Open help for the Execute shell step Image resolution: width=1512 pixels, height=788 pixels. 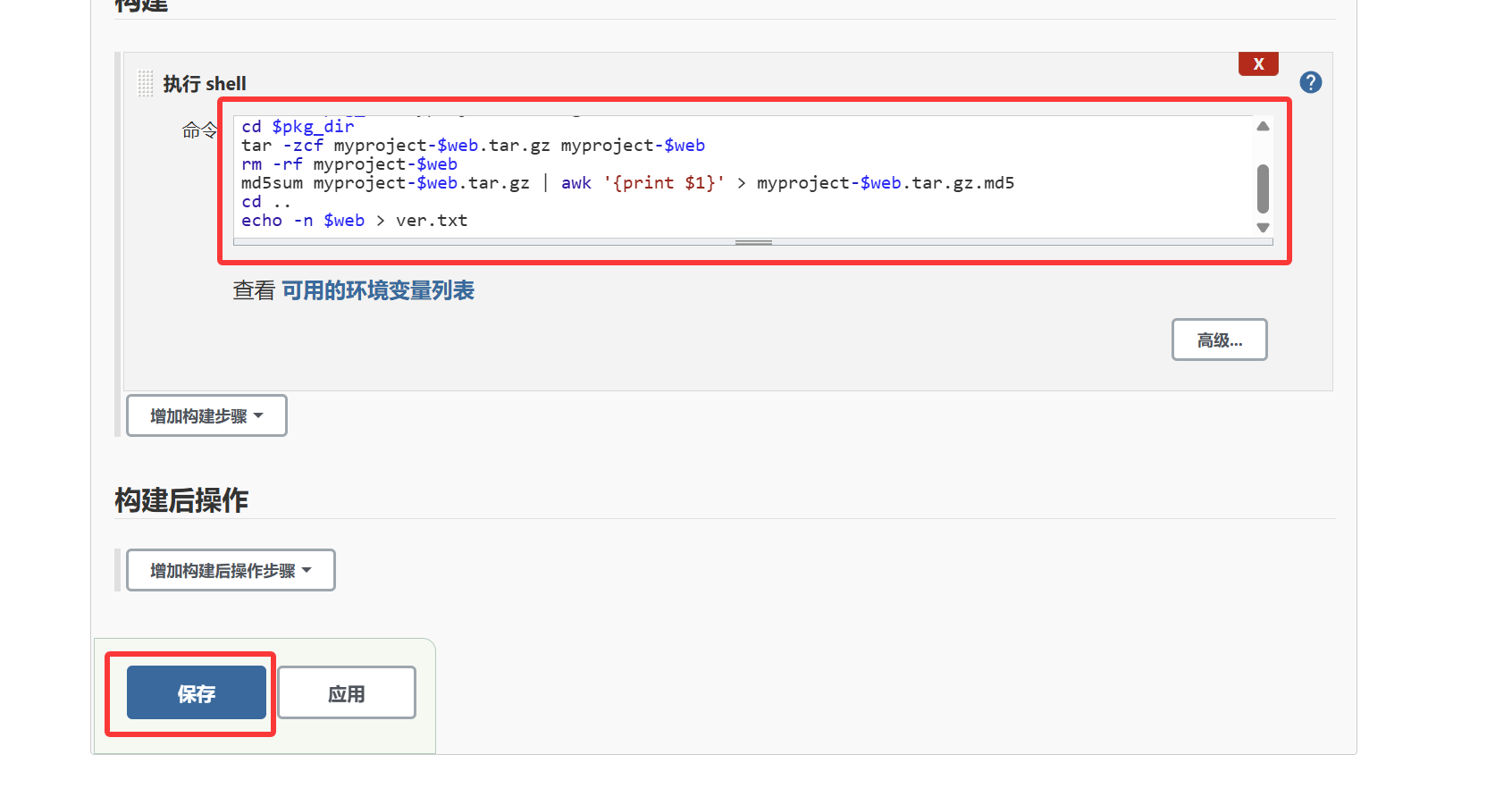(x=1310, y=82)
